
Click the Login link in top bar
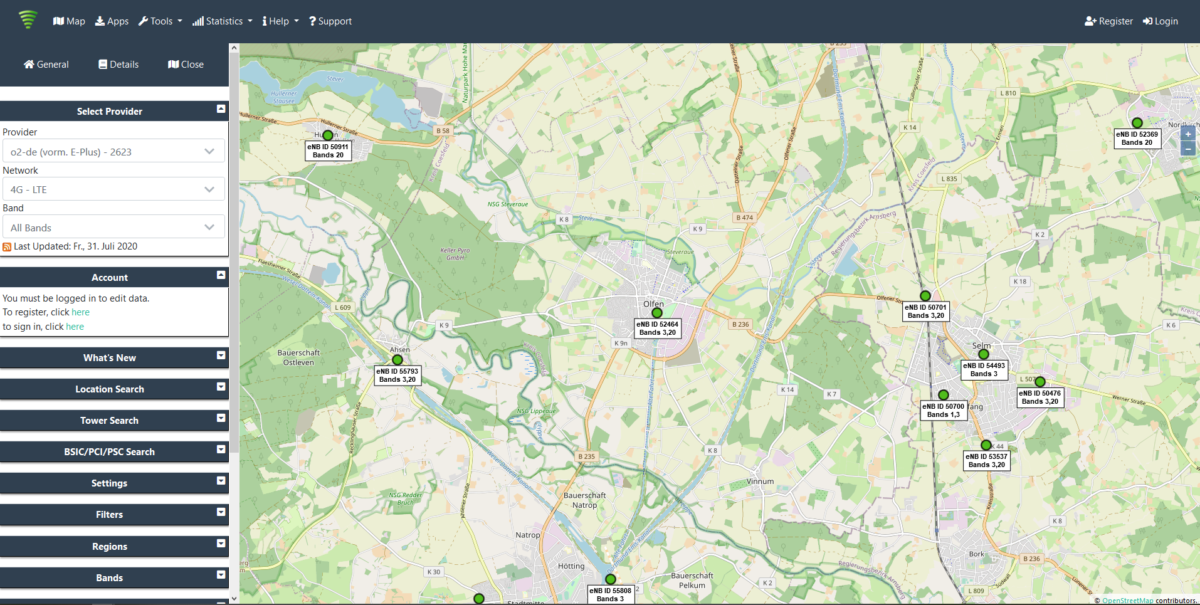pos(1160,21)
